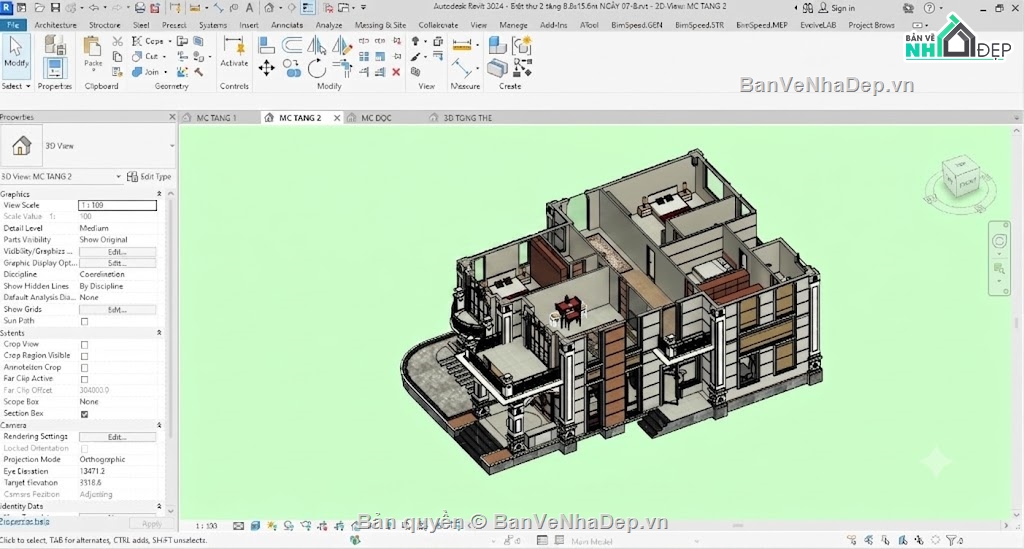The image size is (1024, 549).
Task: Click the Edit Type button
Action: [149, 177]
